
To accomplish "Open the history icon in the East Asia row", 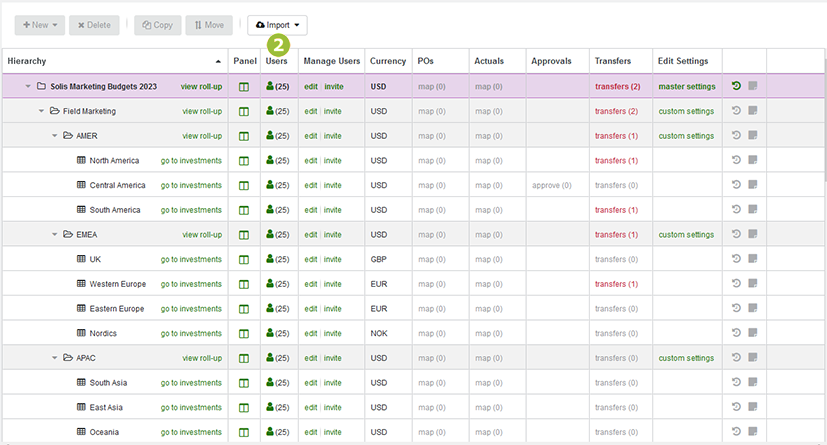I will point(736,407).
